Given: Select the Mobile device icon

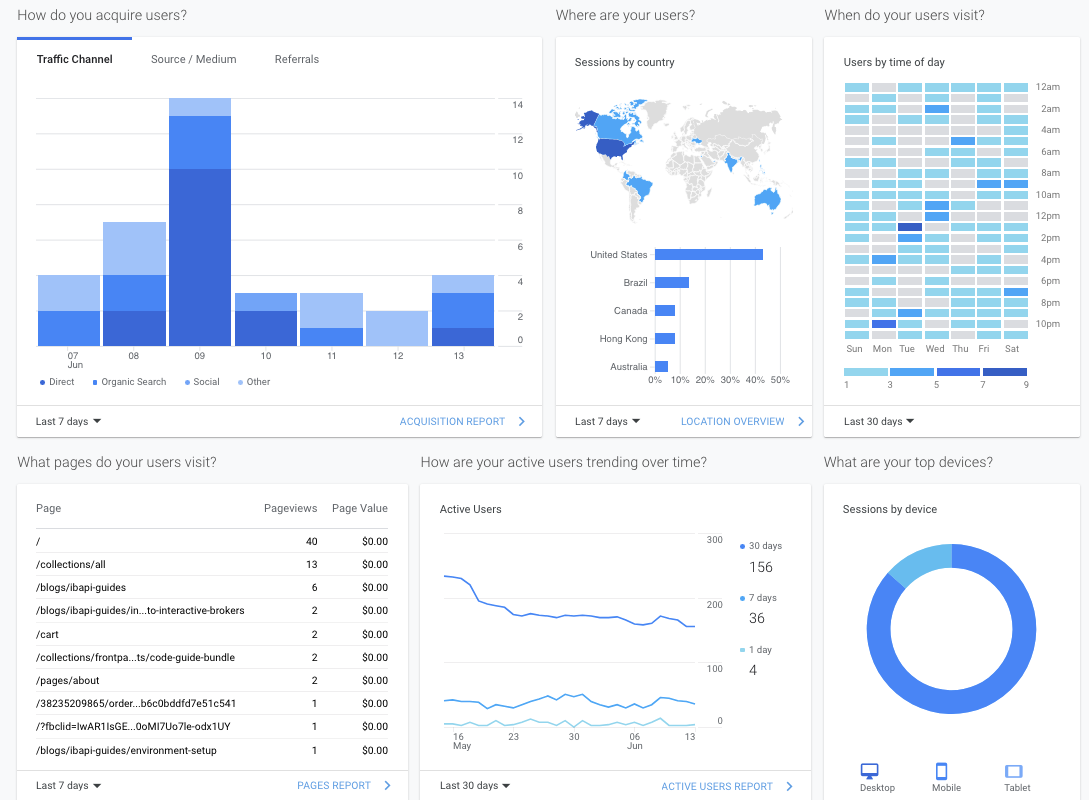Looking at the screenshot, I should (942, 770).
